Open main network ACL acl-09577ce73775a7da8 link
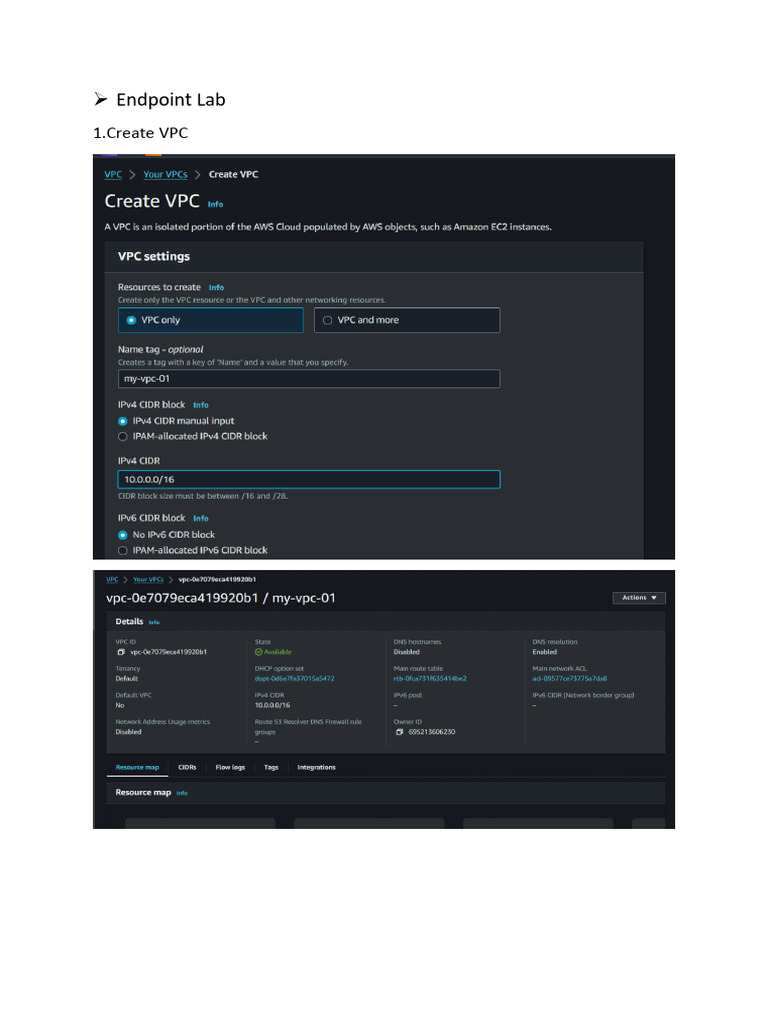This screenshot has height=1024, width=768. (569, 679)
